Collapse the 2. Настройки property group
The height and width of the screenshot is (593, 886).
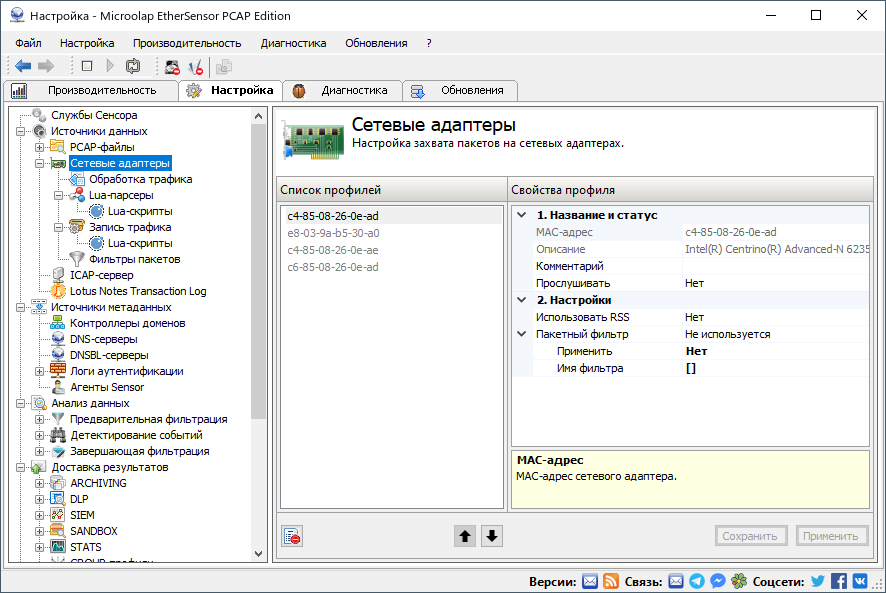[x=520, y=299]
